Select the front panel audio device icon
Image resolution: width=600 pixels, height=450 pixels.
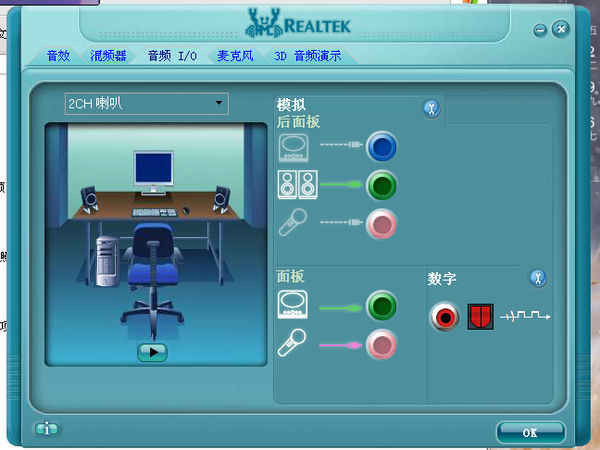(x=293, y=305)
